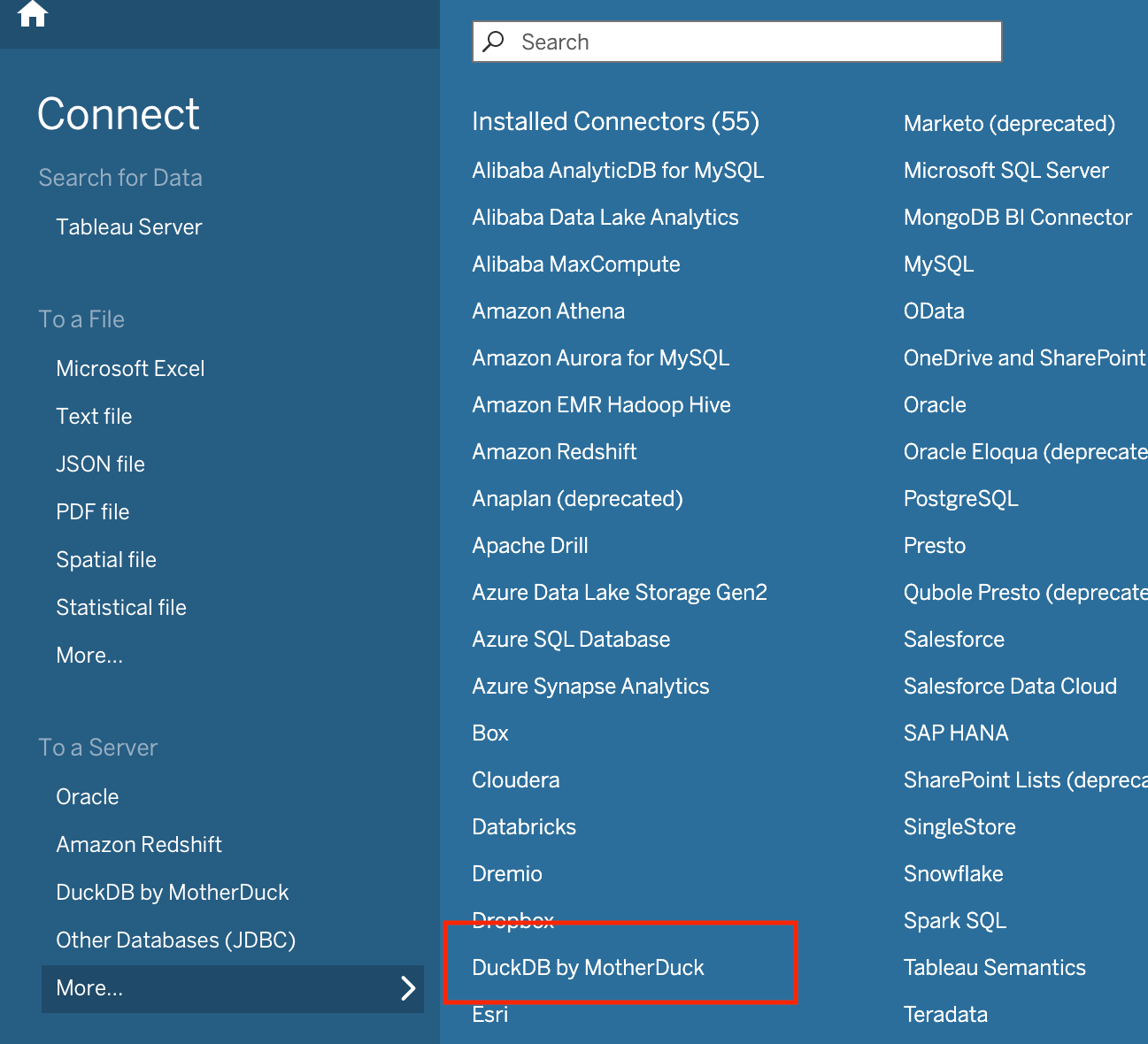Viewport: 1148px width, 1044px height.
Task: Choose Text file connector
Action: click(x=94, y=417)
